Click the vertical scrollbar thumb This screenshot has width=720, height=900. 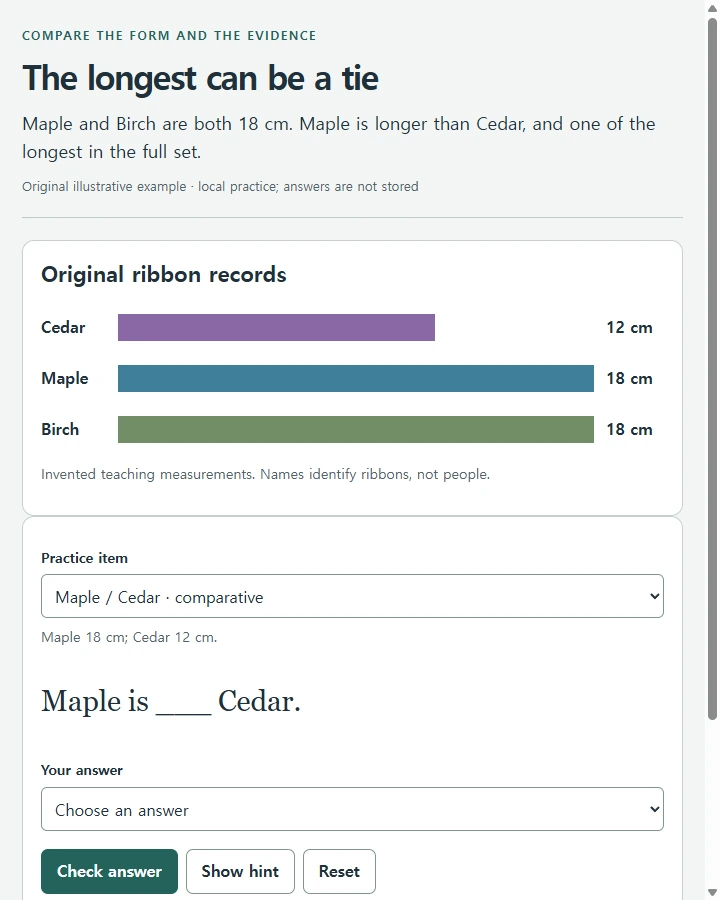[712, 368]
